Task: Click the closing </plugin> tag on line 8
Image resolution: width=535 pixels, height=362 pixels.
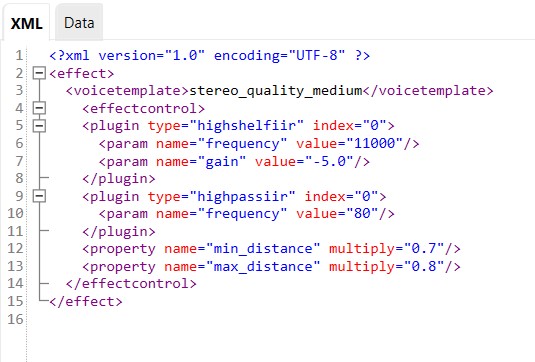Action: coord(119,179)
